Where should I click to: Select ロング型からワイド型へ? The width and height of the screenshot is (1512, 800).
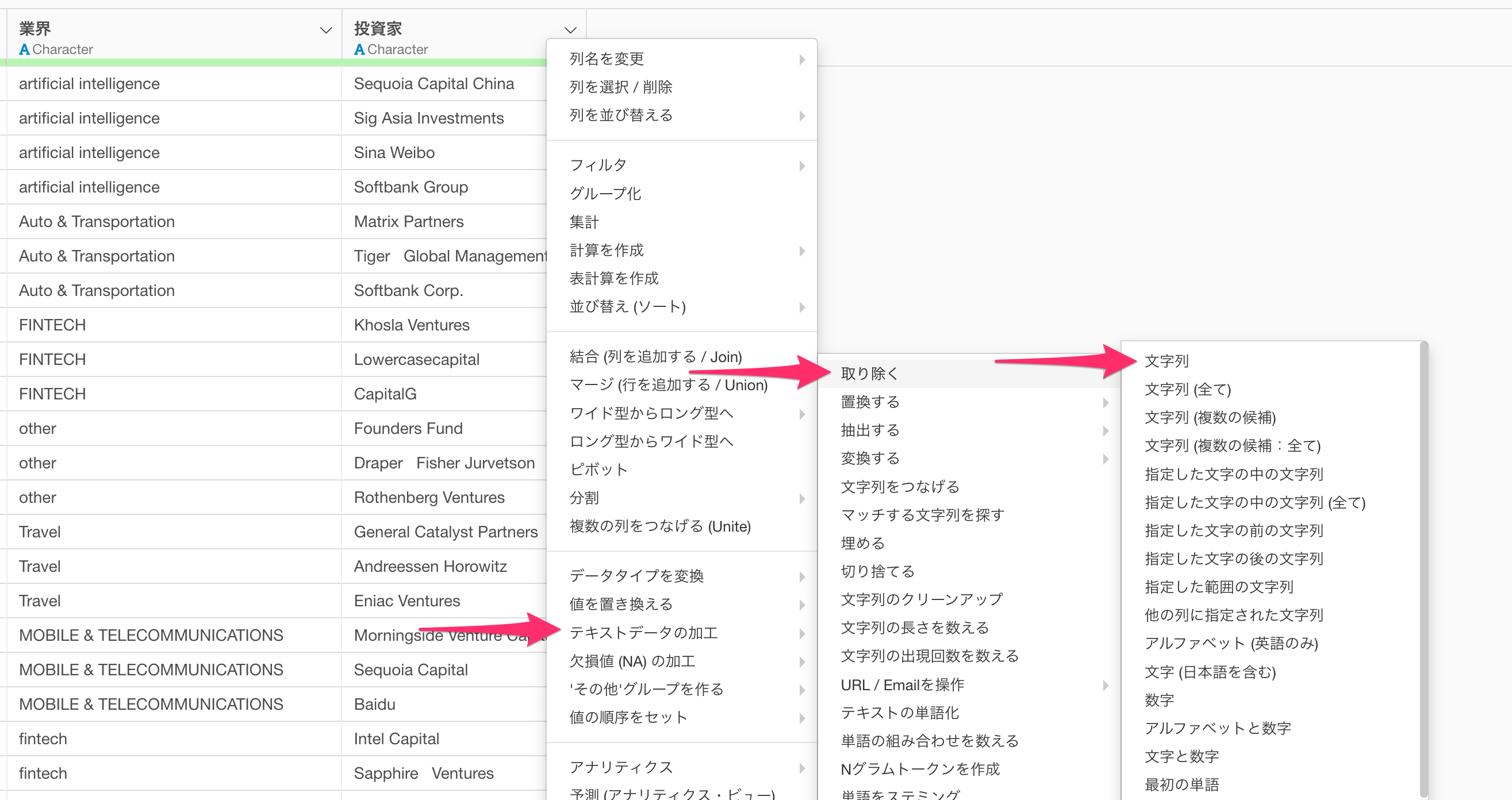pyautogui.click(x=681, y=441)
